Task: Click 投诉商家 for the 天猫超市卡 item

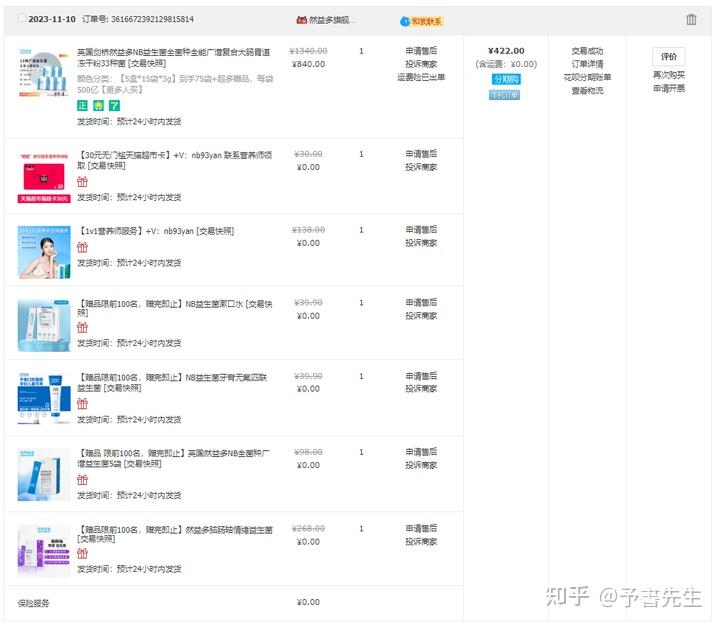Action: 421,167
